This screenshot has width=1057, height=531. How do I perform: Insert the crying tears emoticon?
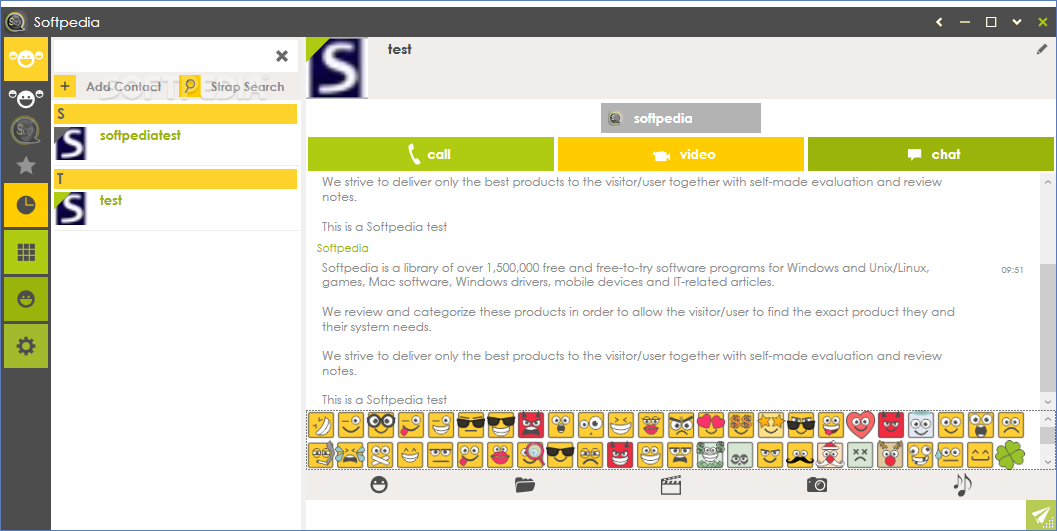click(x=351, y=455)
